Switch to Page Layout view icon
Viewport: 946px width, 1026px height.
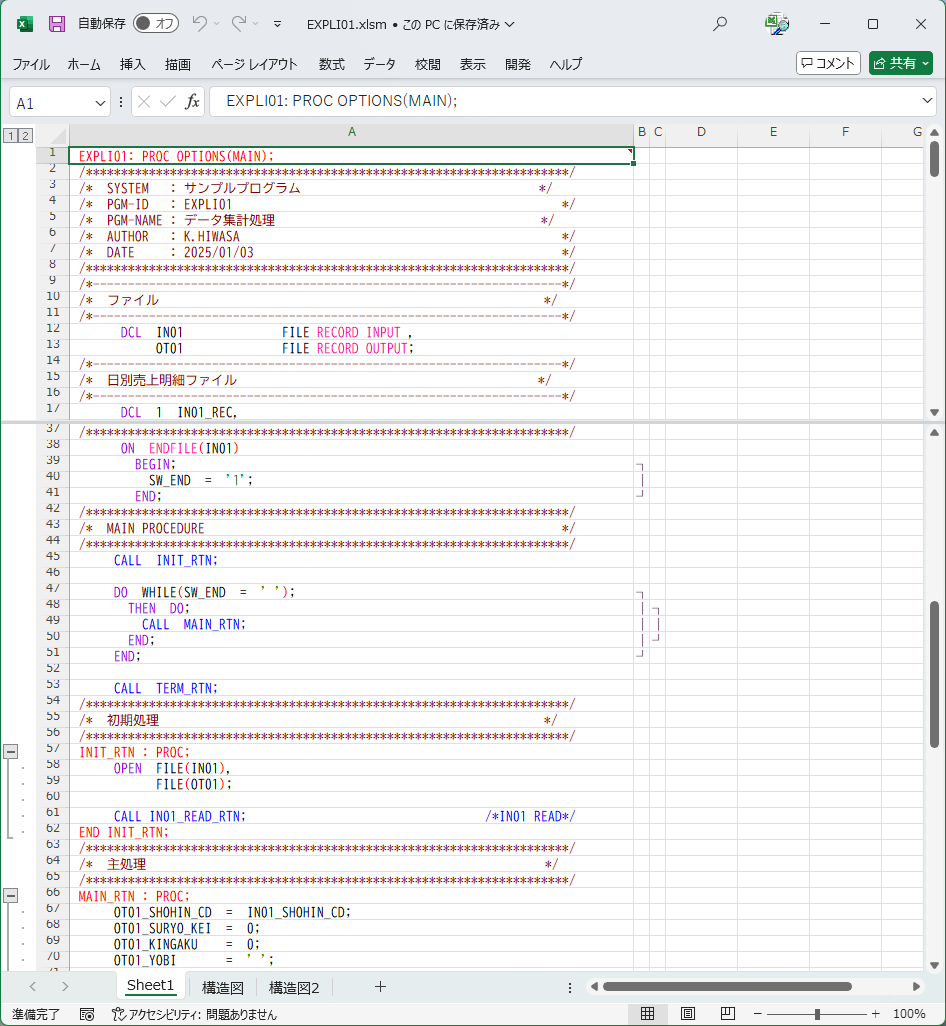point(688,1013)
